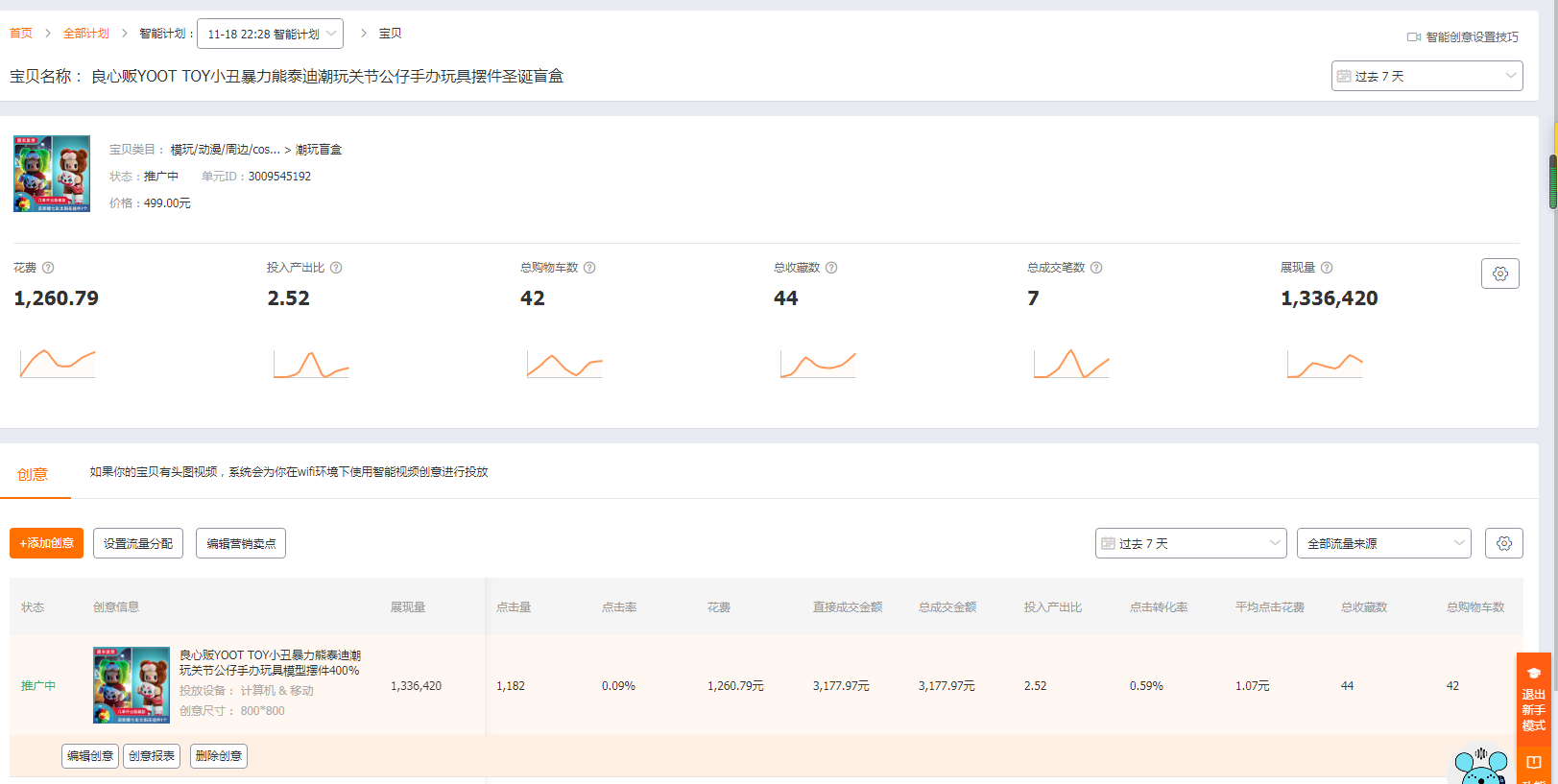
Task: Click the +添加创意 button
Action: coord(46,543)
